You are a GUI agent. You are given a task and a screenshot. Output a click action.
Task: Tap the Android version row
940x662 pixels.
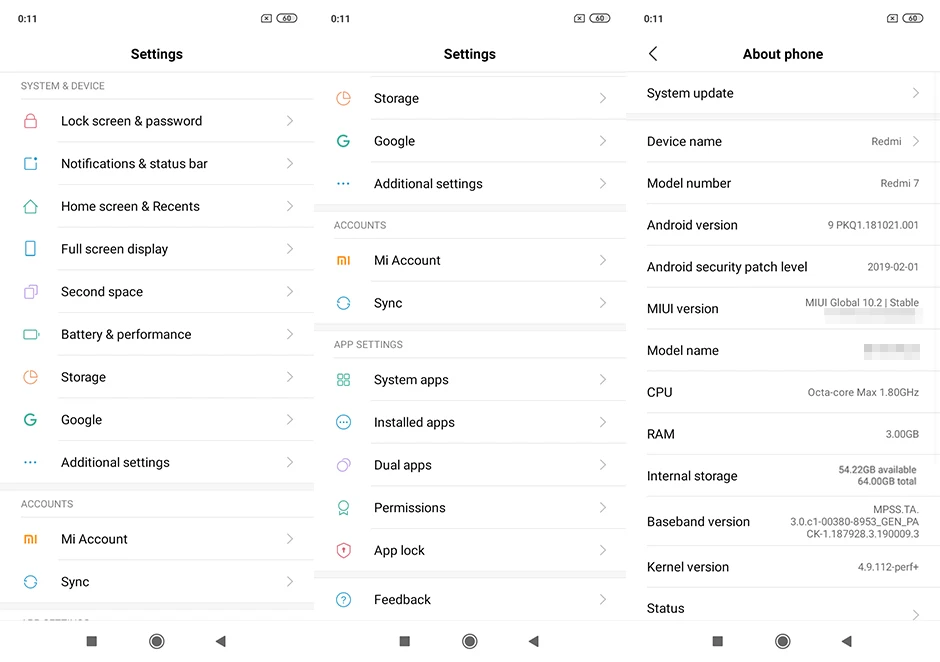coord(782,225)
